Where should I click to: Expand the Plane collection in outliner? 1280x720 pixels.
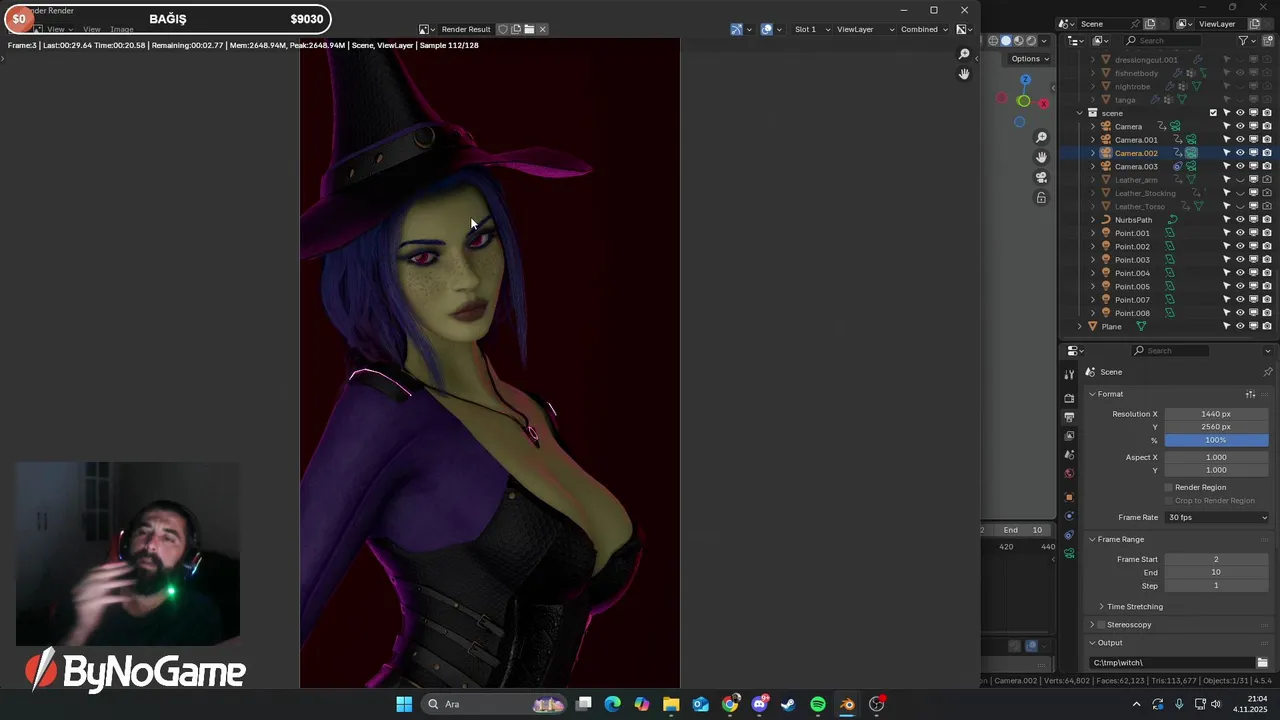1080,327
